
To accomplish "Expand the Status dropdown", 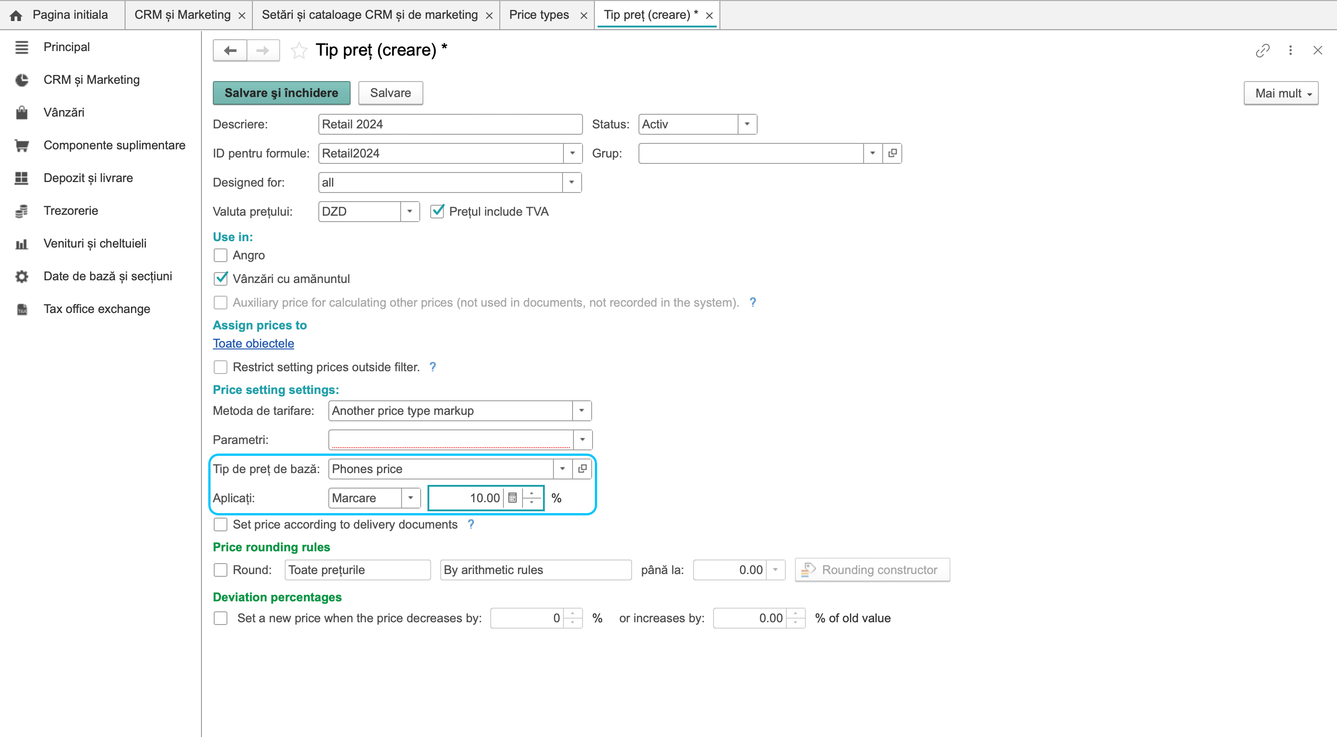I will click(747, 124).
